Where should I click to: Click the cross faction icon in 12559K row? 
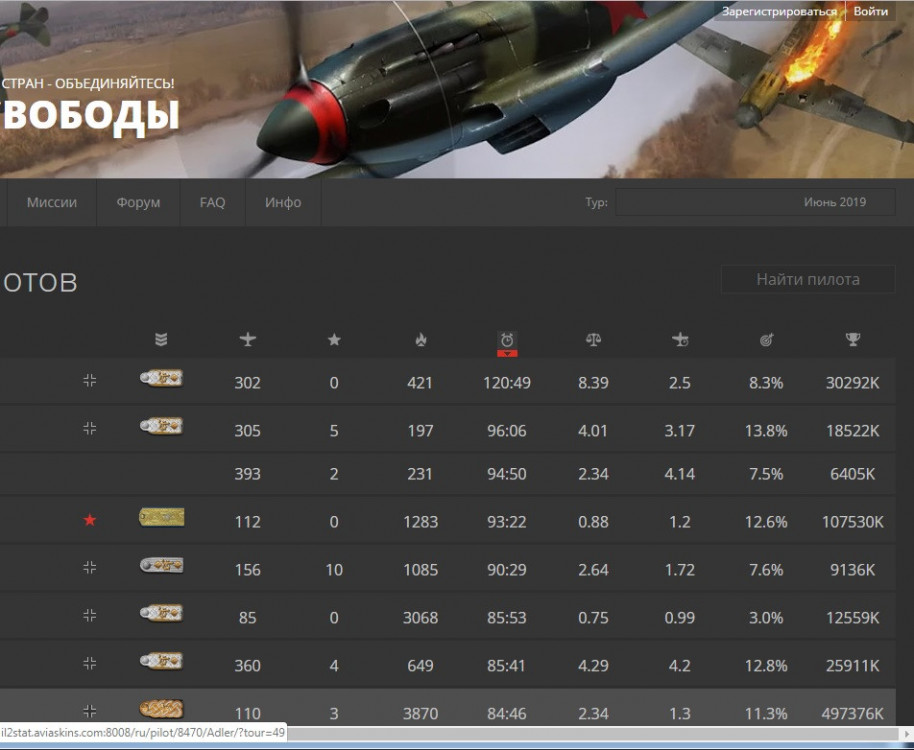point(89,615)
